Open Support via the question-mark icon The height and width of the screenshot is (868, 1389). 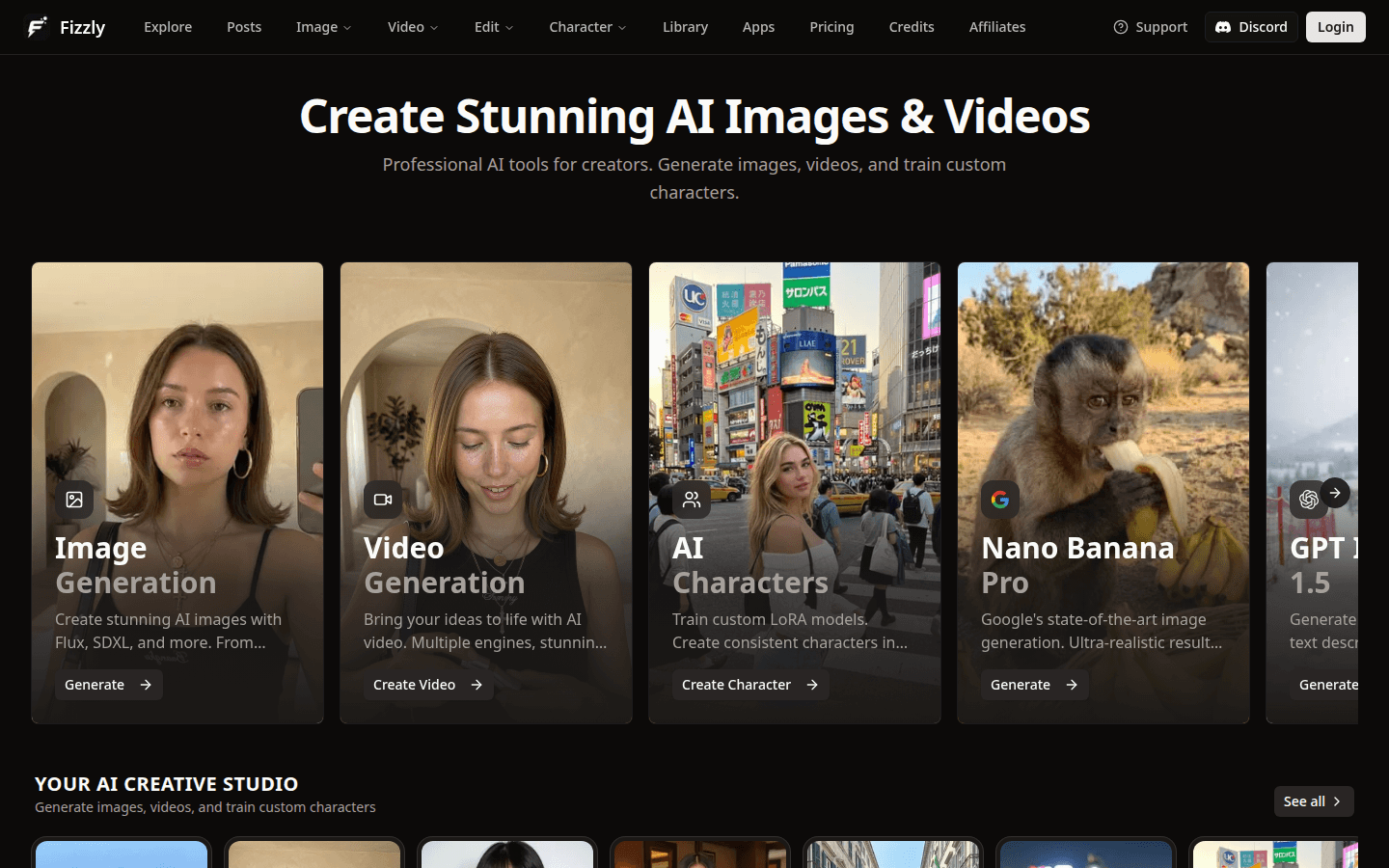[x=1122, y=27]
